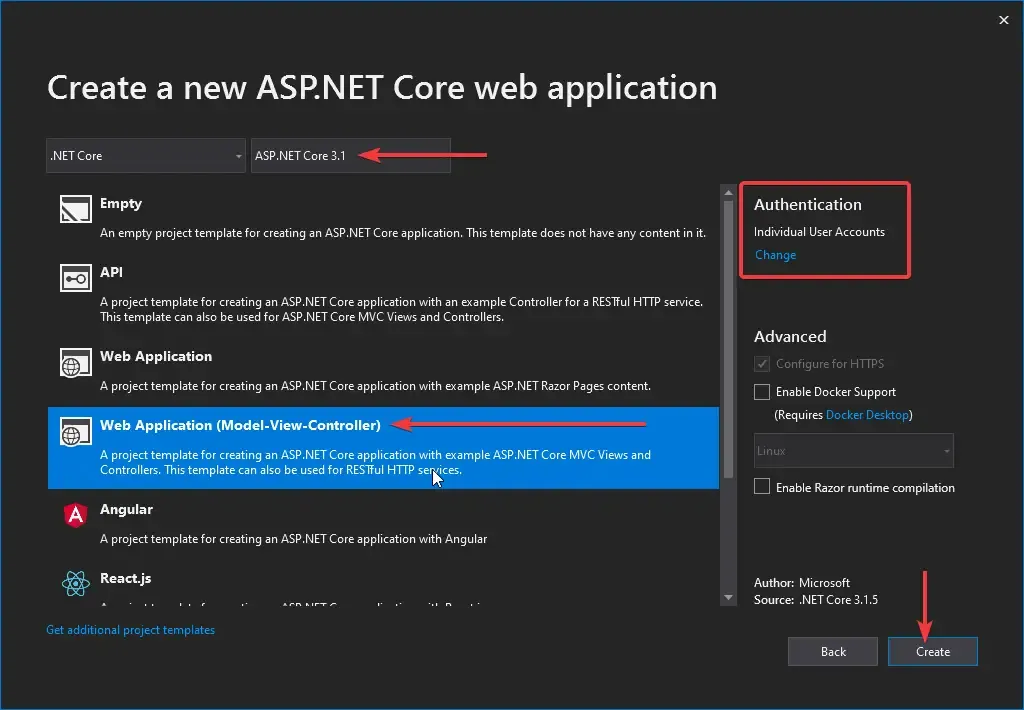Click Change under Authentication
The image size is (1024, 710).
[x=775, y=254]
